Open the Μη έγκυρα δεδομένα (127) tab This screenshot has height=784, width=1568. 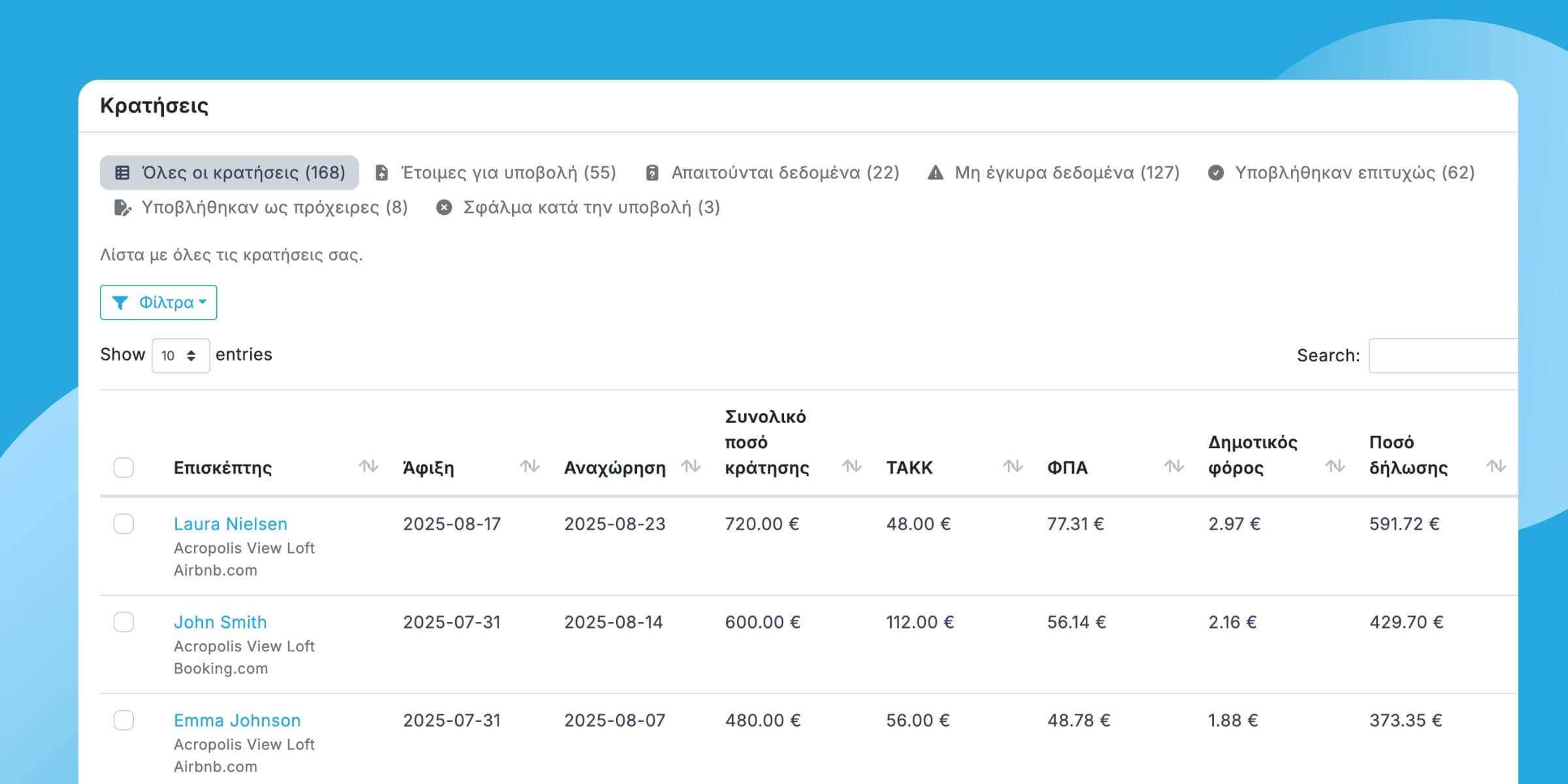(x=1053, y=172)
